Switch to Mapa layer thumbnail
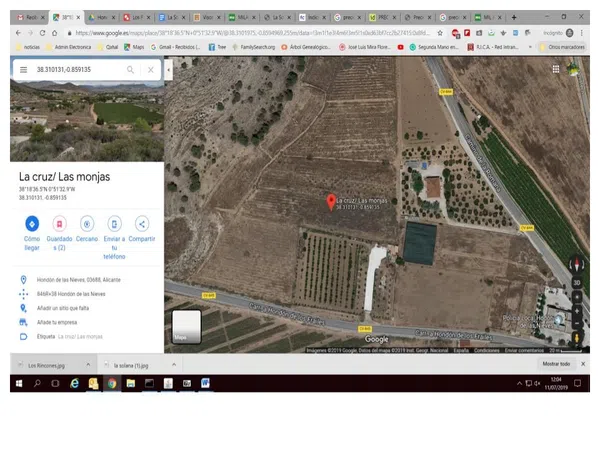The image size is (600, 450). [187, 326]
